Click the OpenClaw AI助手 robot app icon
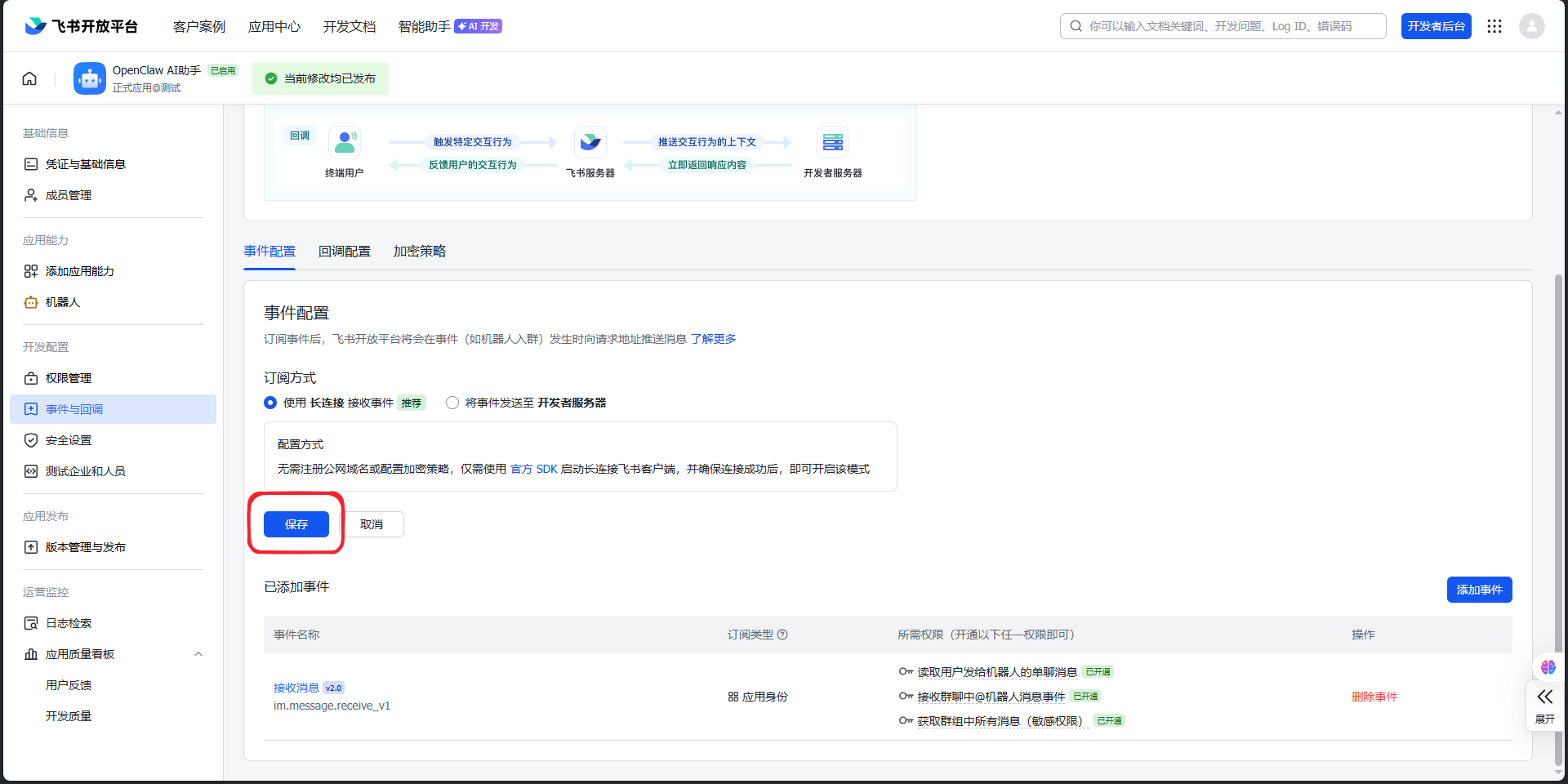This screenshot has height=784, width=1568. [x=90, y=78]
